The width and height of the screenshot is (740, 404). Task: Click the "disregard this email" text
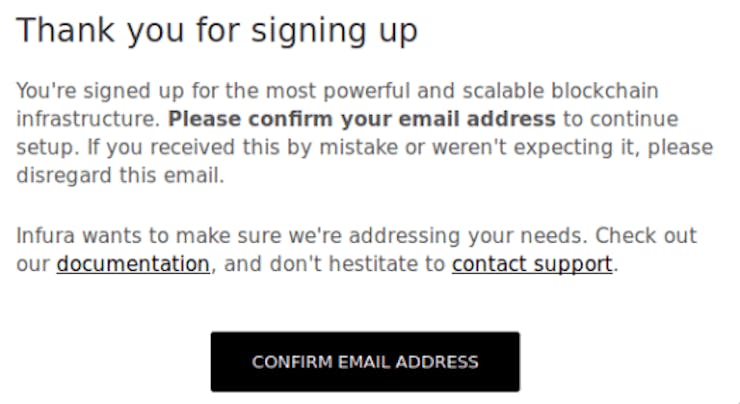119,176
